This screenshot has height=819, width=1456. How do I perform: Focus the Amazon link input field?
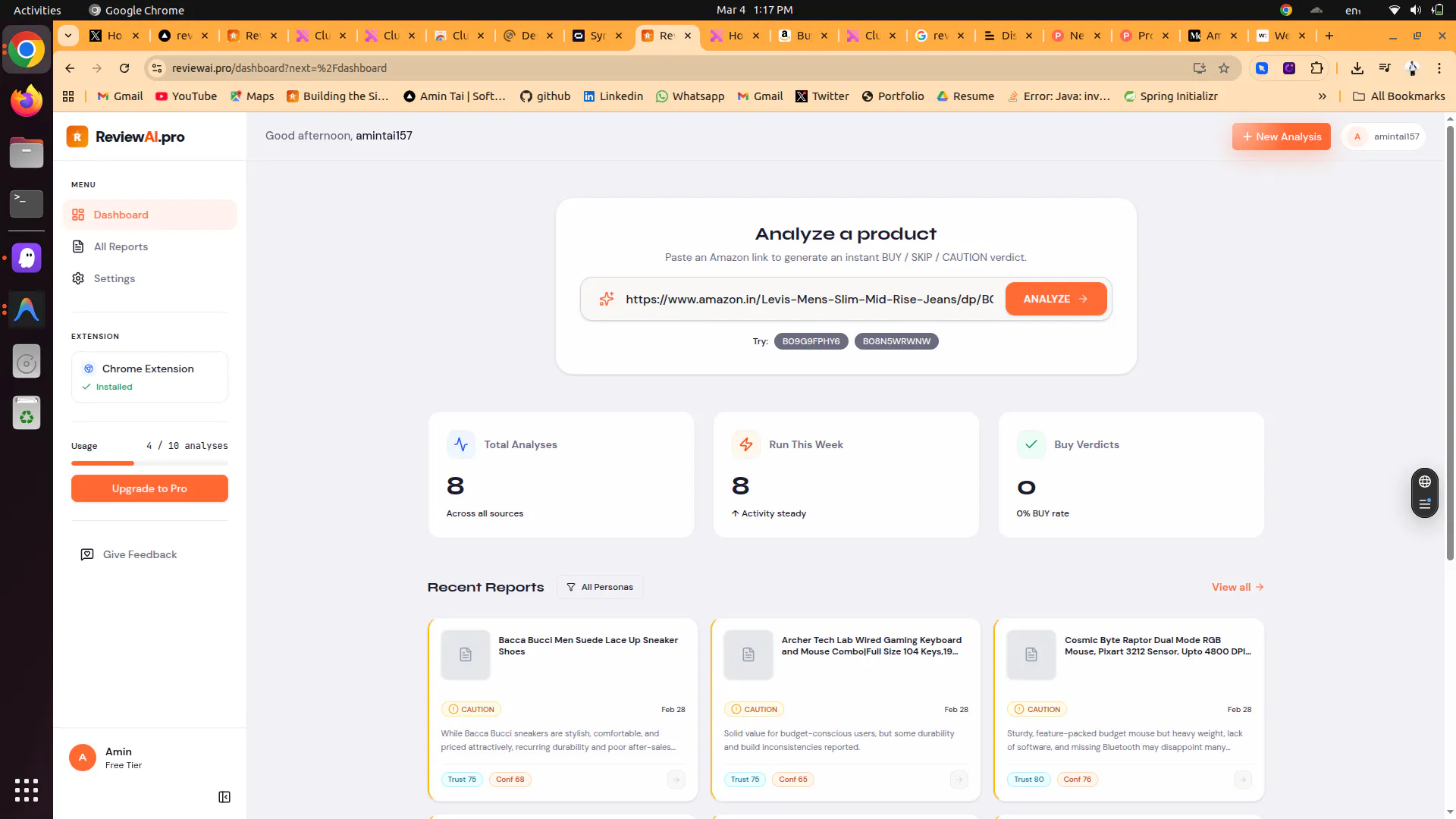click(x=809, y=299)
